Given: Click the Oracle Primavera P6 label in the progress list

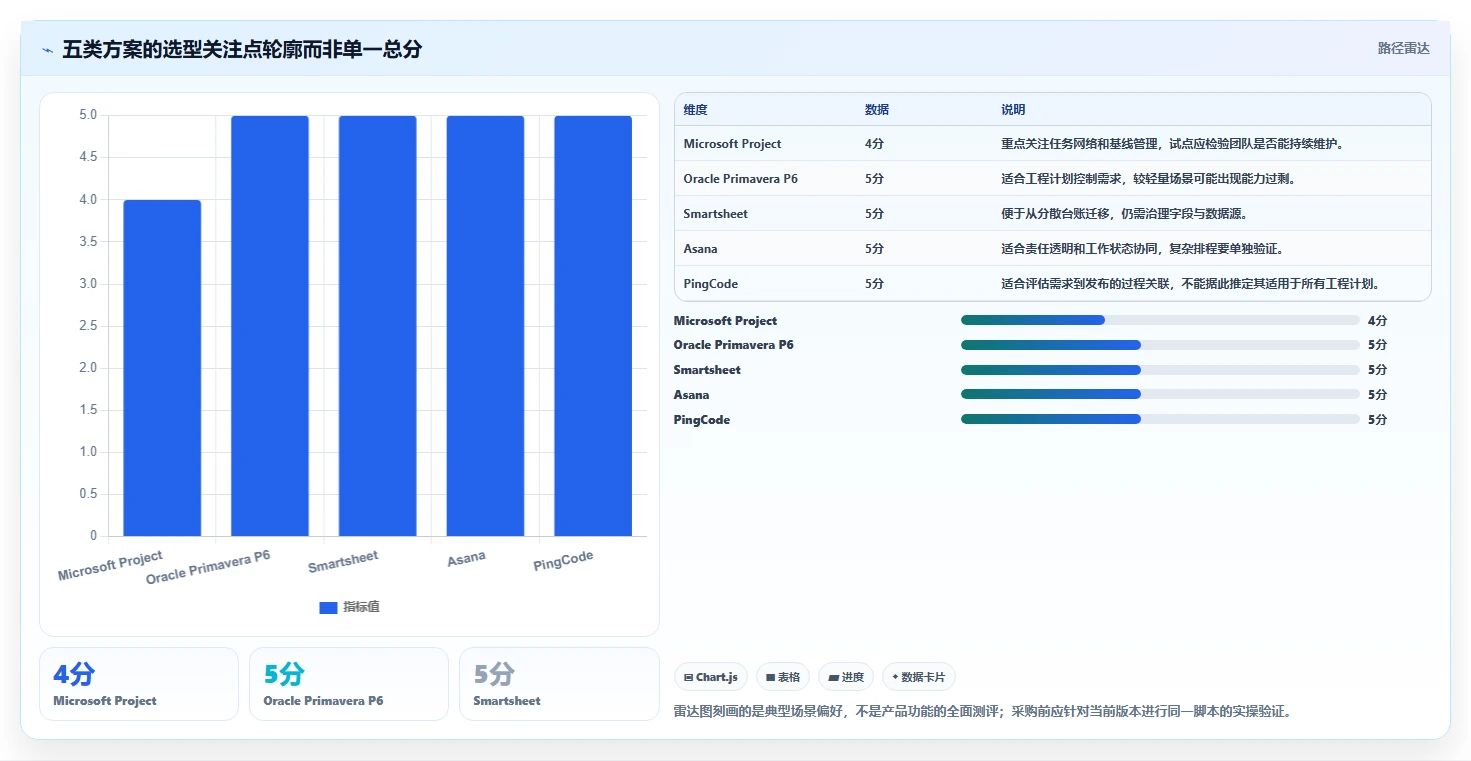Looking at the screenshot, I should (734, 345).
